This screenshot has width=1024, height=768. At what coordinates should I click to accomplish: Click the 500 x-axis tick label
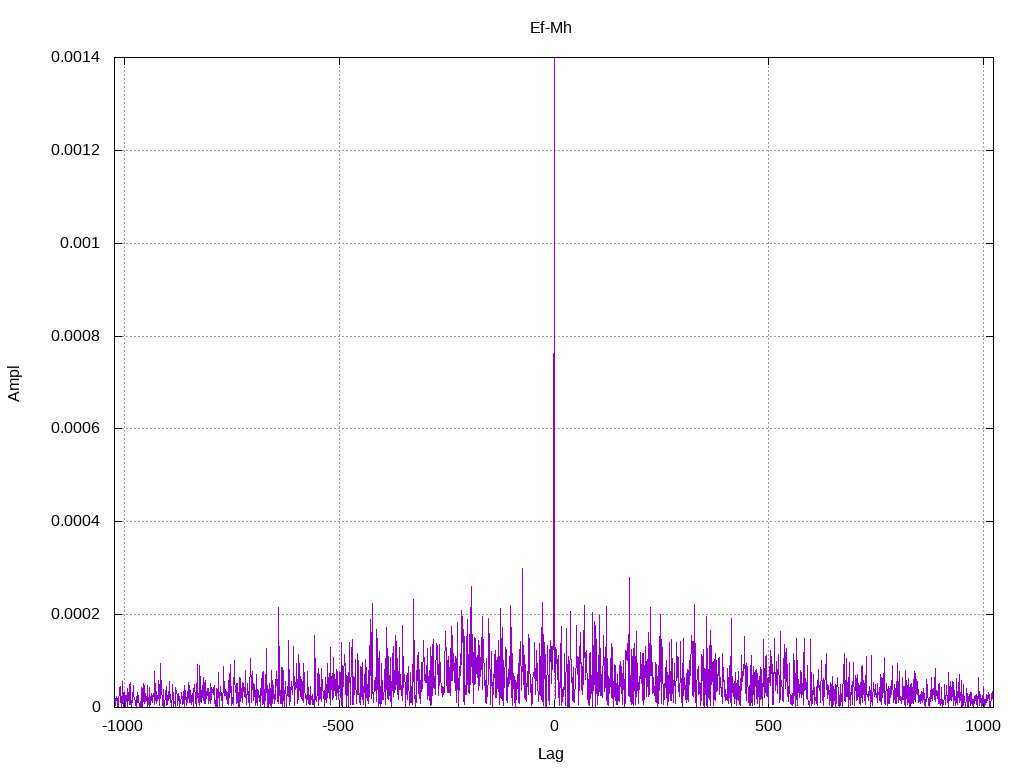(x=768, y=726)
